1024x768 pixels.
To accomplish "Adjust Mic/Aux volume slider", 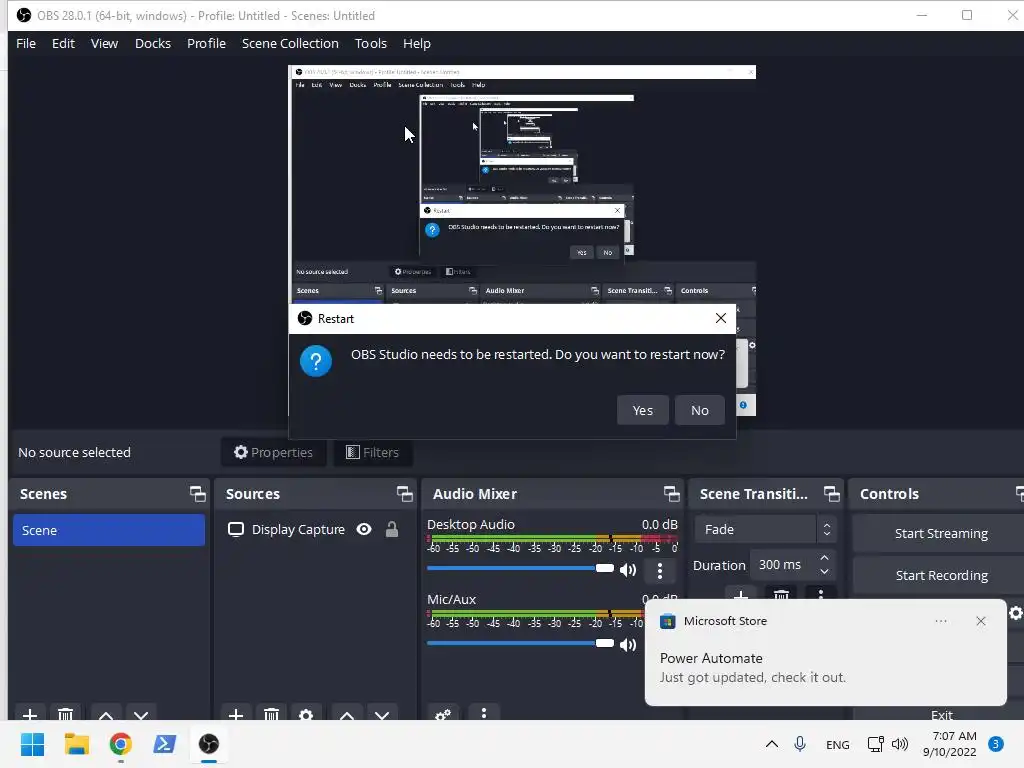I will click(x=520, y=643).
